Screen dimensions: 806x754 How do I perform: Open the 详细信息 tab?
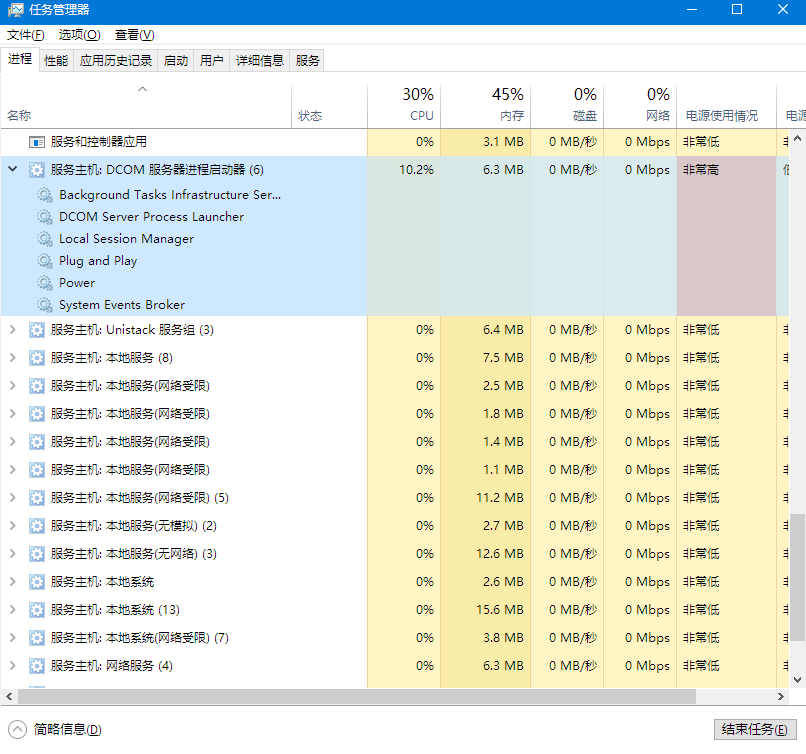tap(259, 61)
